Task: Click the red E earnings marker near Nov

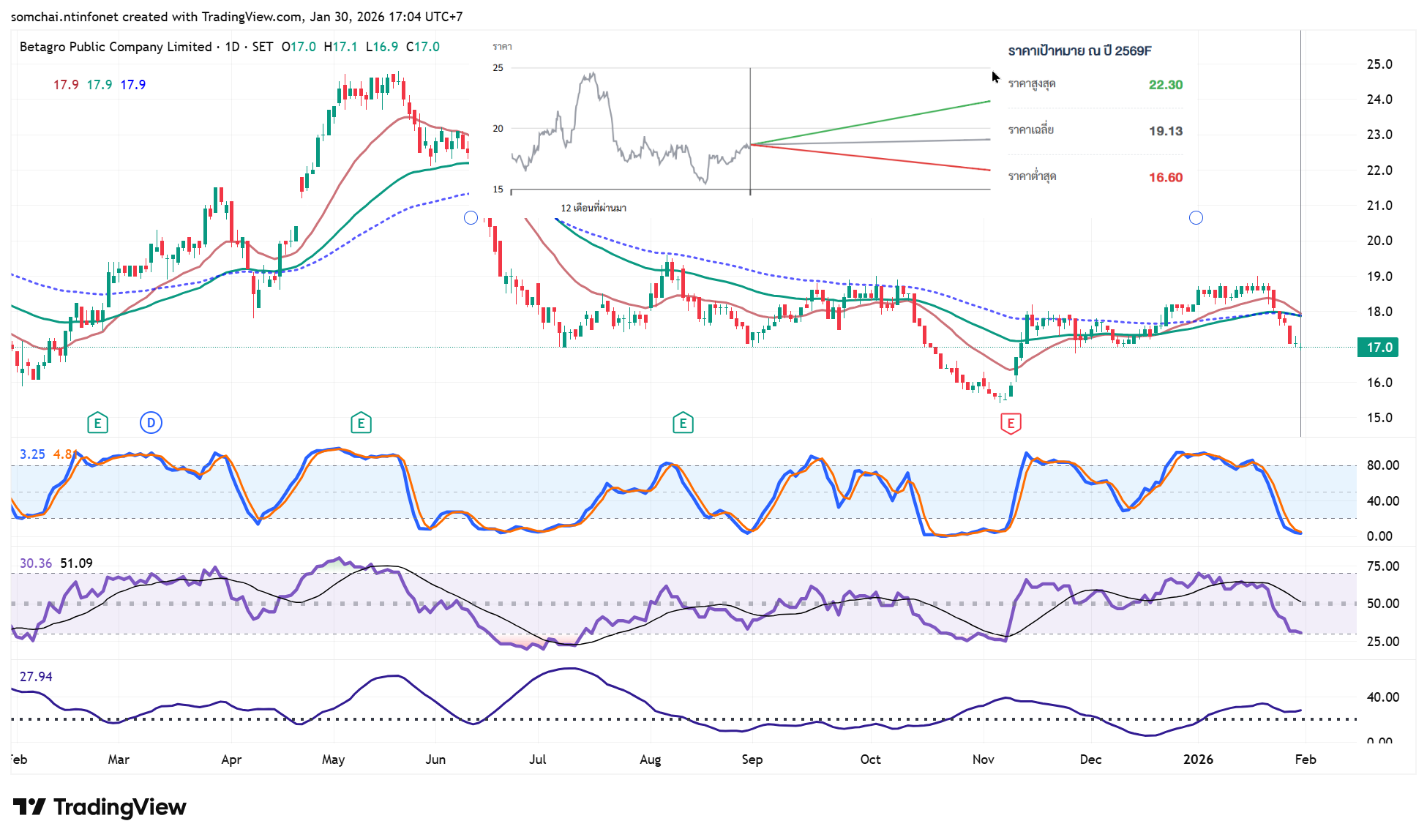Action: (1011, 423)
